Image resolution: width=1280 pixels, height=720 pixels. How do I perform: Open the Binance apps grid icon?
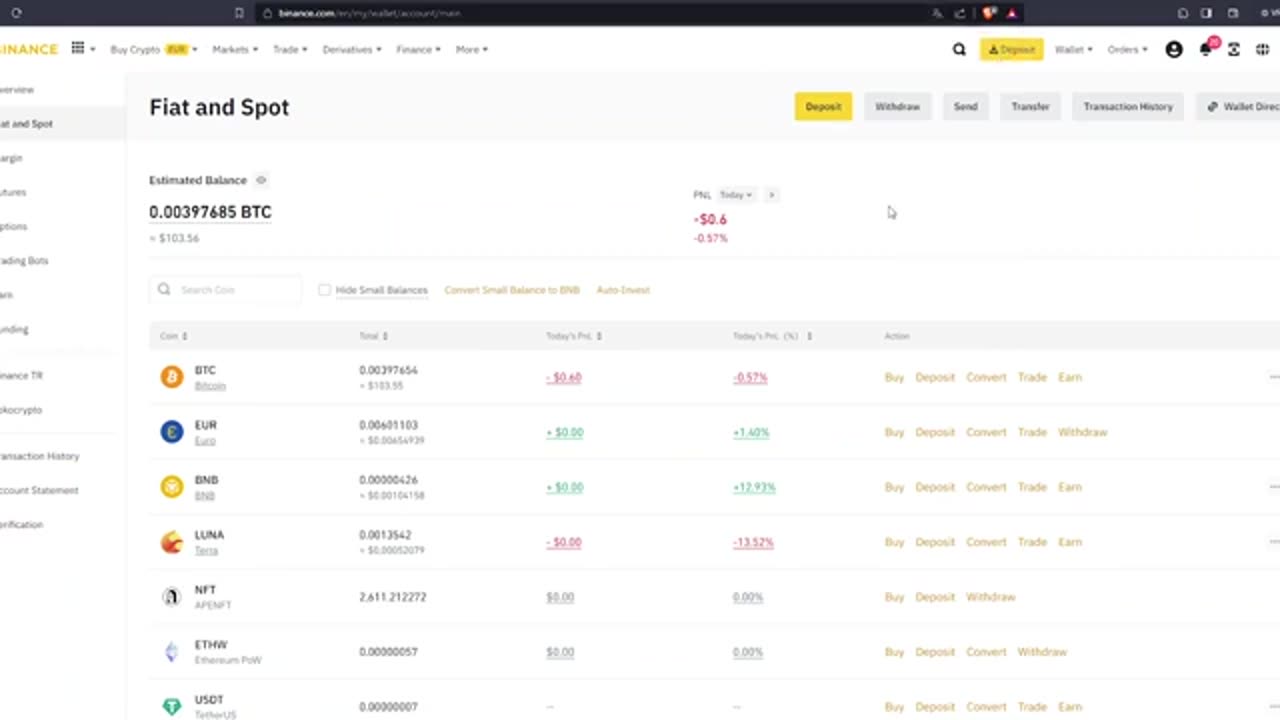click(x=77, y=48)
